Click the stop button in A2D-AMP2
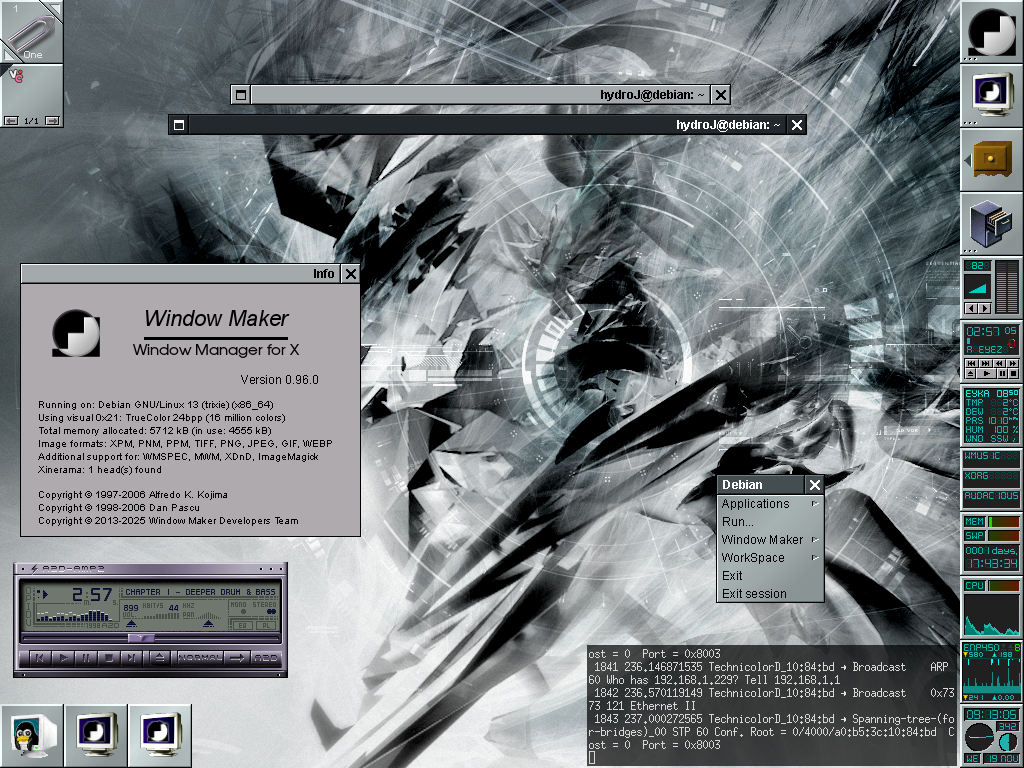The image size is (1024, 768). [x=109, y=657]
